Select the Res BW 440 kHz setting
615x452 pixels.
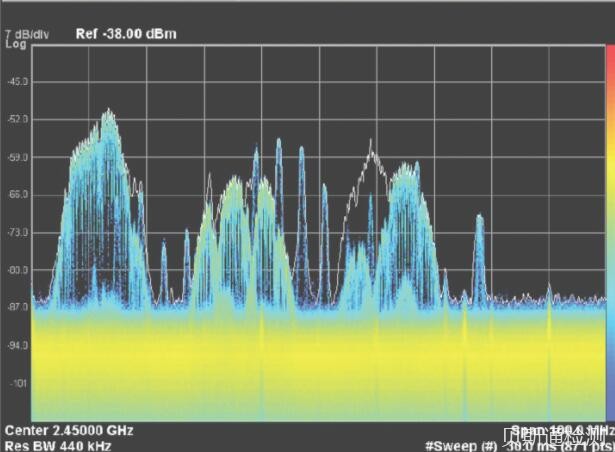point(46,445)
